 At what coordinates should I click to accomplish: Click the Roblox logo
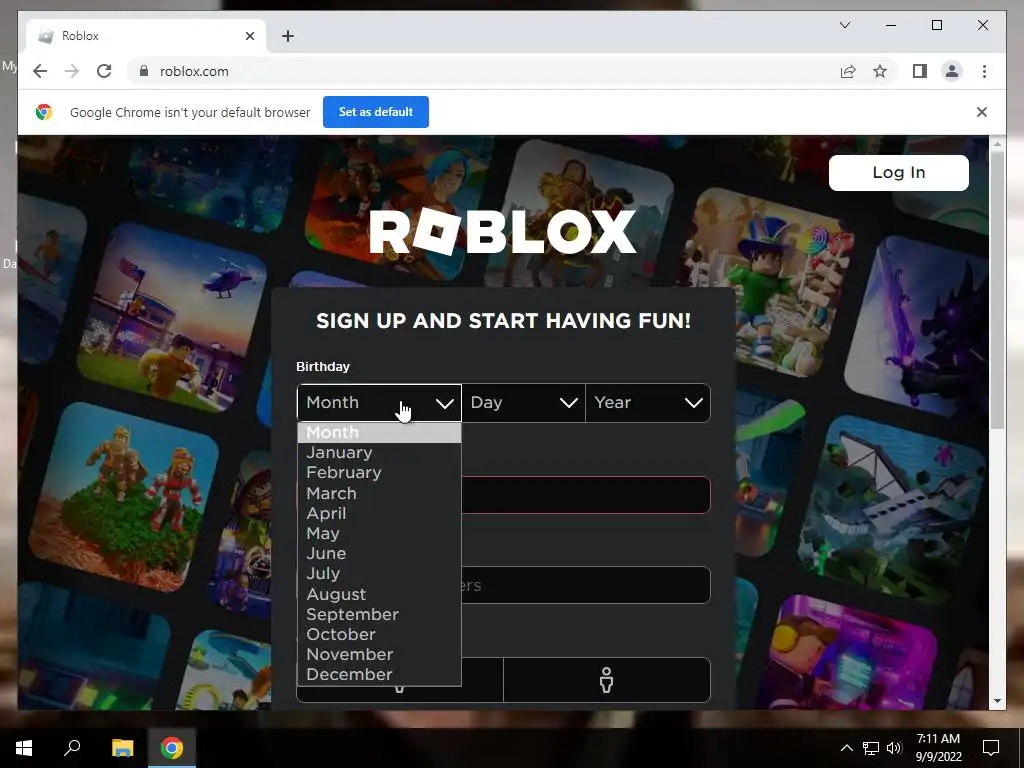(x=502, y=232)
